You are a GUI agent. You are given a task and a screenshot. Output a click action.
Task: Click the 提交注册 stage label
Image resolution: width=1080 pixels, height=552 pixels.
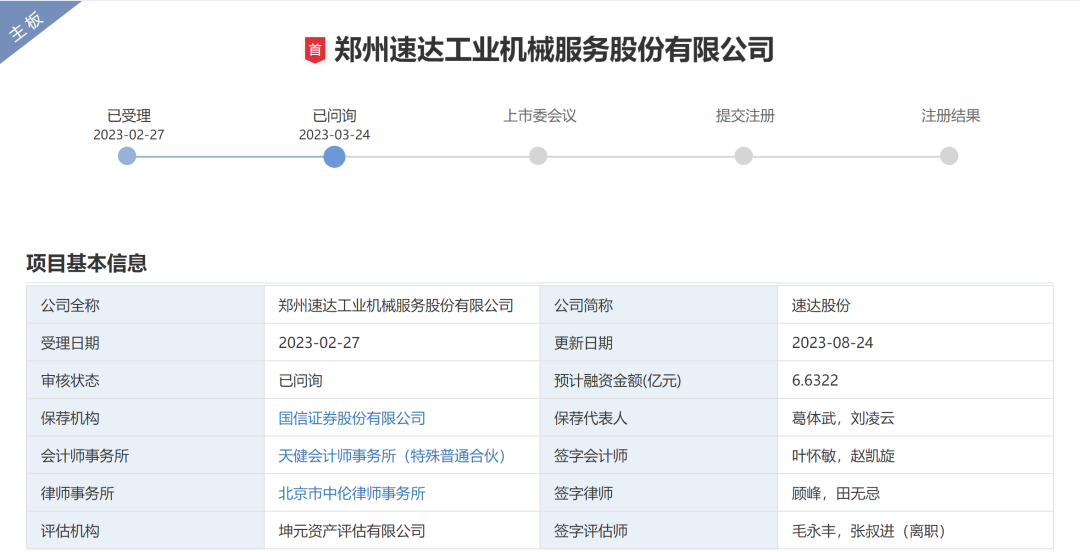coord(745,116)
